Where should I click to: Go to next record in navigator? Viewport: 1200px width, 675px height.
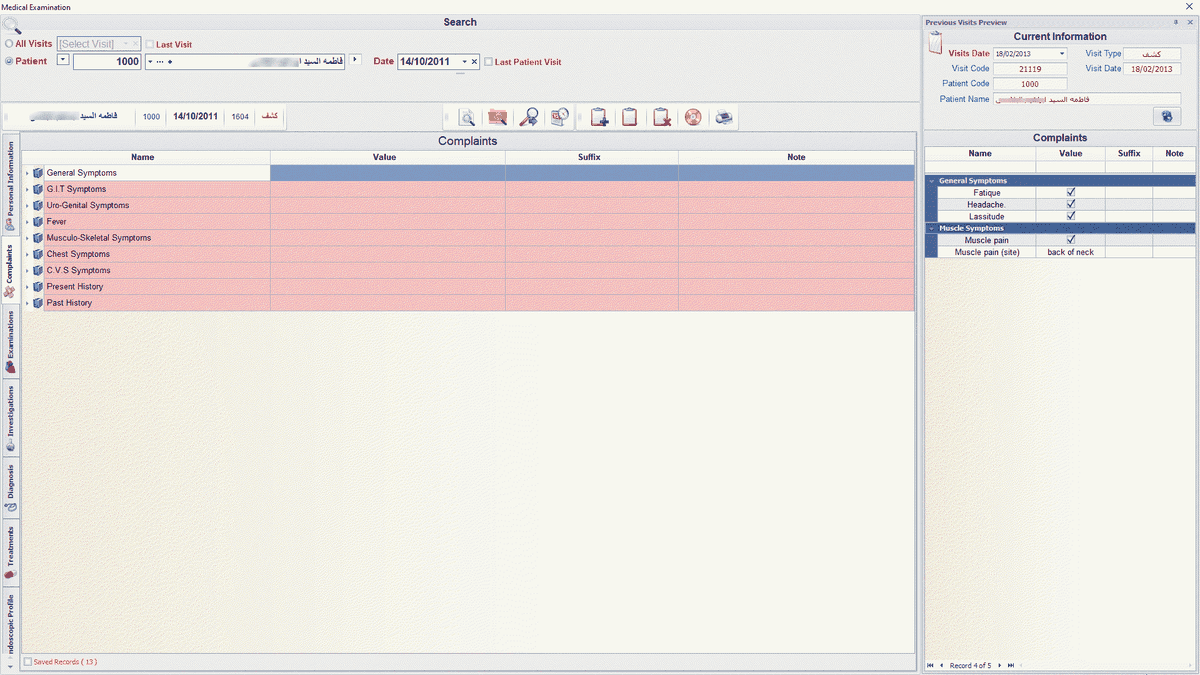coord(998,665)
